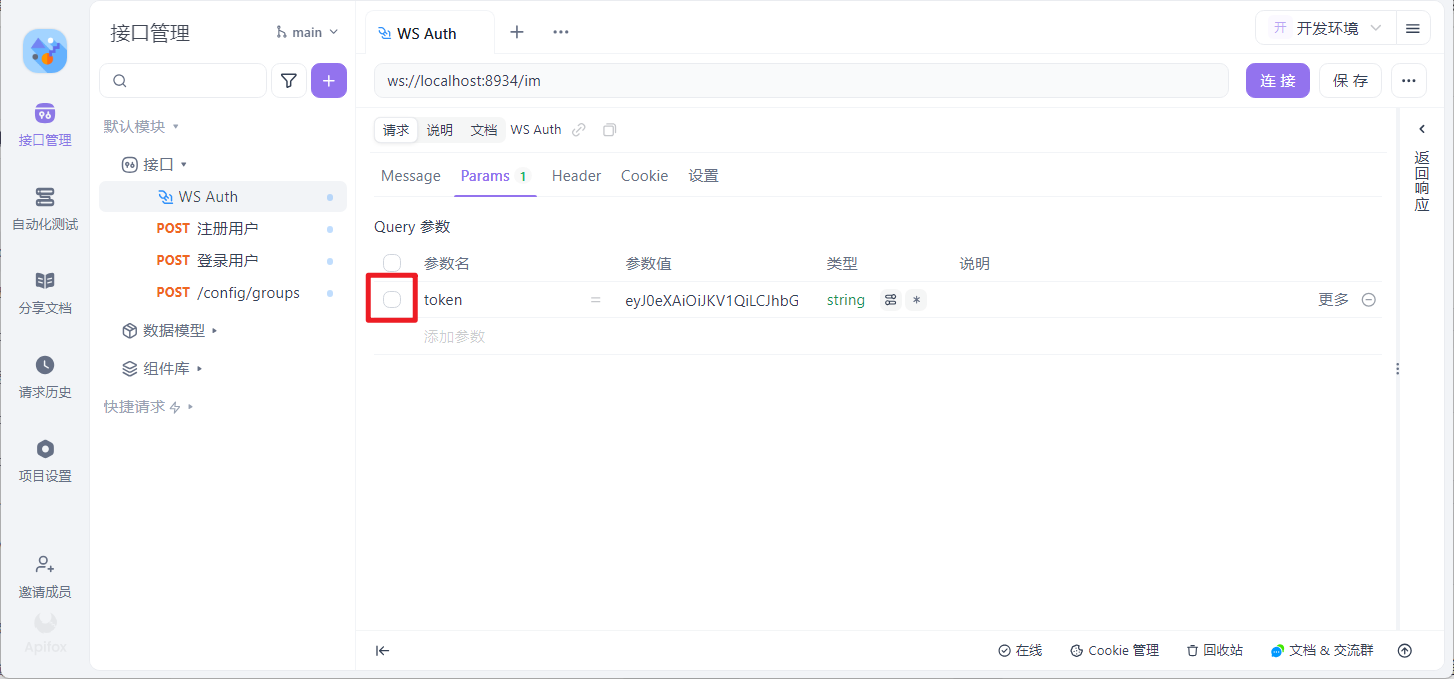This screenshot has height=679, width=1454.
Task: Select the 说明 segmented button
Action: point(440,130)
